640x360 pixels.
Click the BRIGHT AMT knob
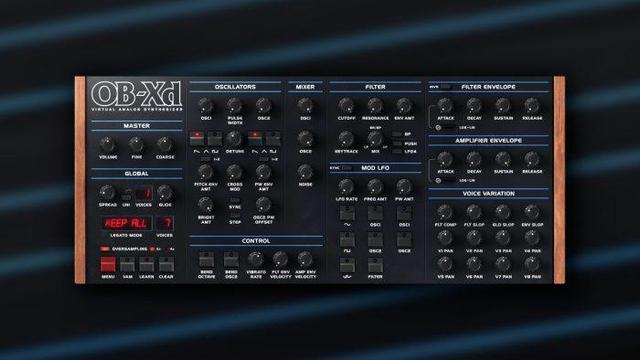[206, 205]
